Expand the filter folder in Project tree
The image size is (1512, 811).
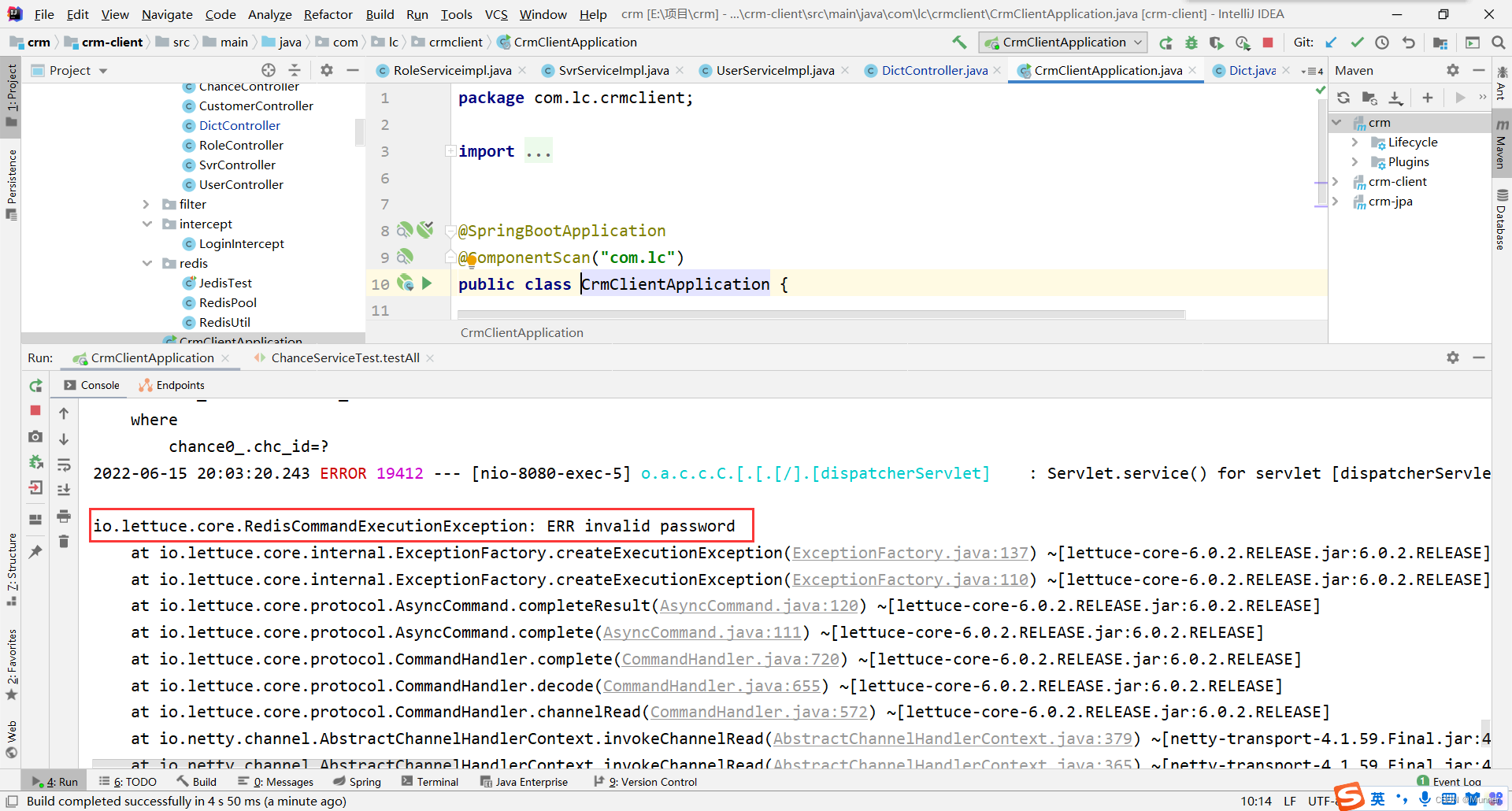(x=146, y=204)
